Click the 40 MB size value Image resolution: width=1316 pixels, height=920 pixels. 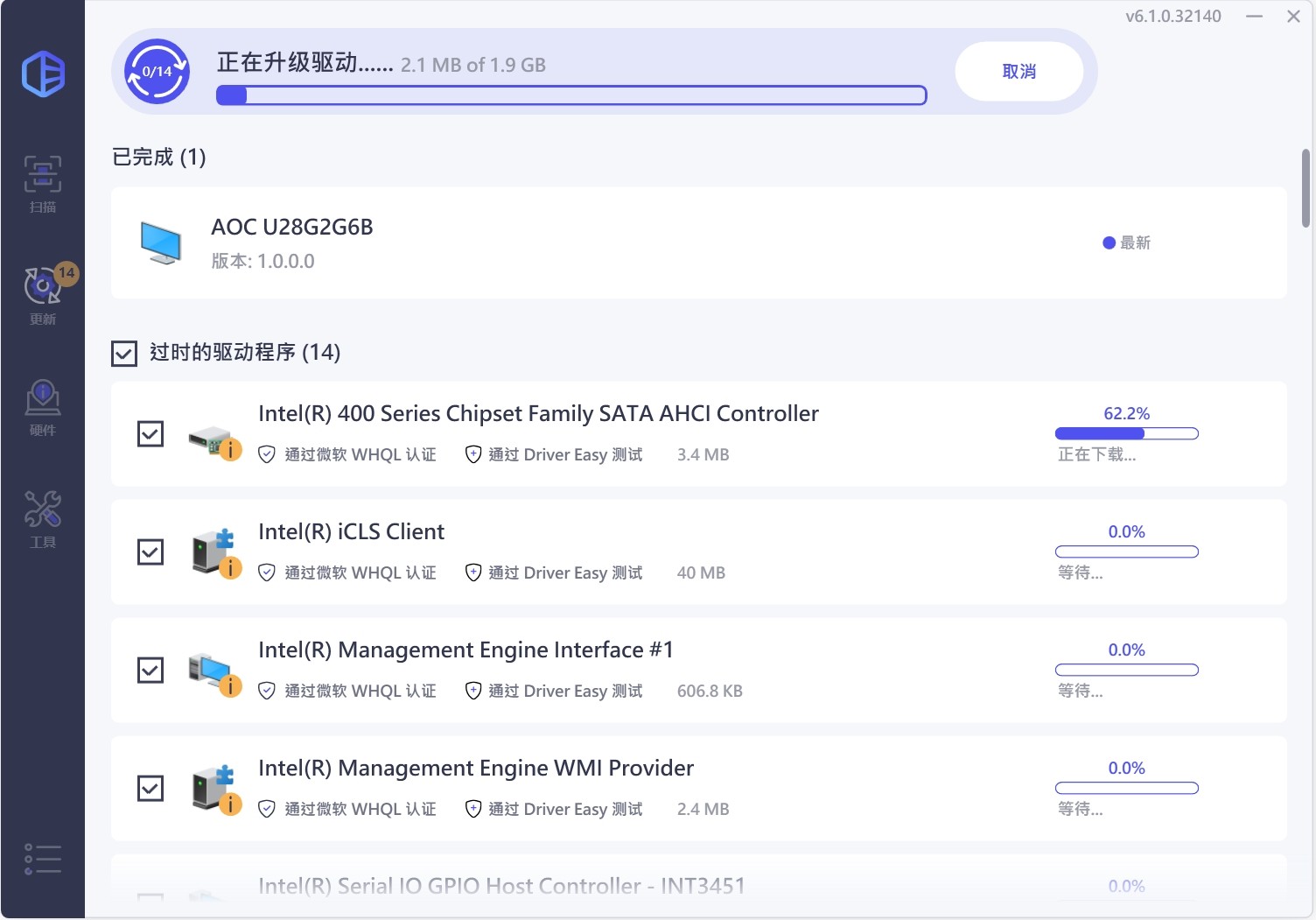701,572
